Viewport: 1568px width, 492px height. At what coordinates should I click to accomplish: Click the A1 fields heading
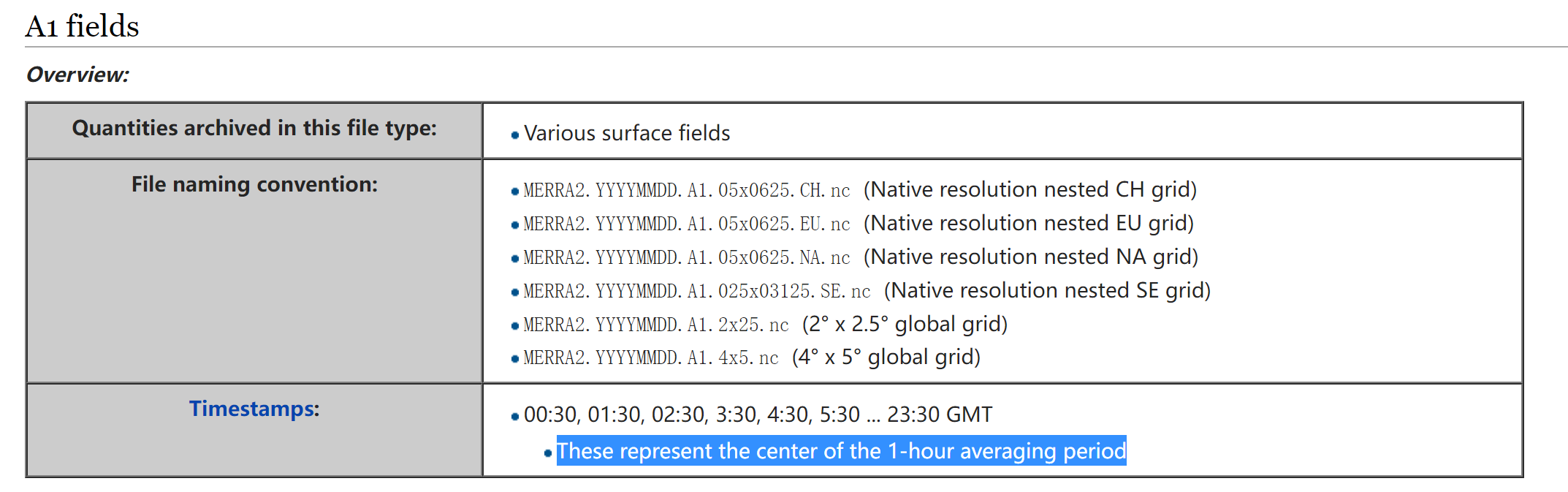coord(82,26)
